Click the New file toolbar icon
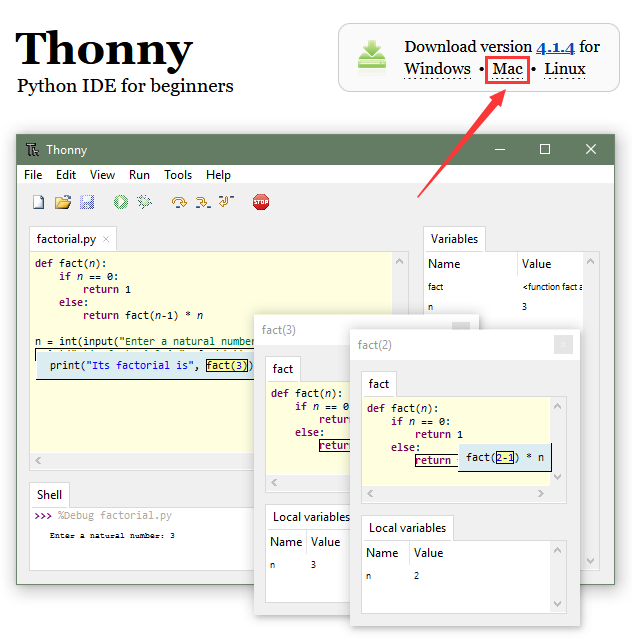This screenshot has width=632, height=639. click(x=38, y=202)
